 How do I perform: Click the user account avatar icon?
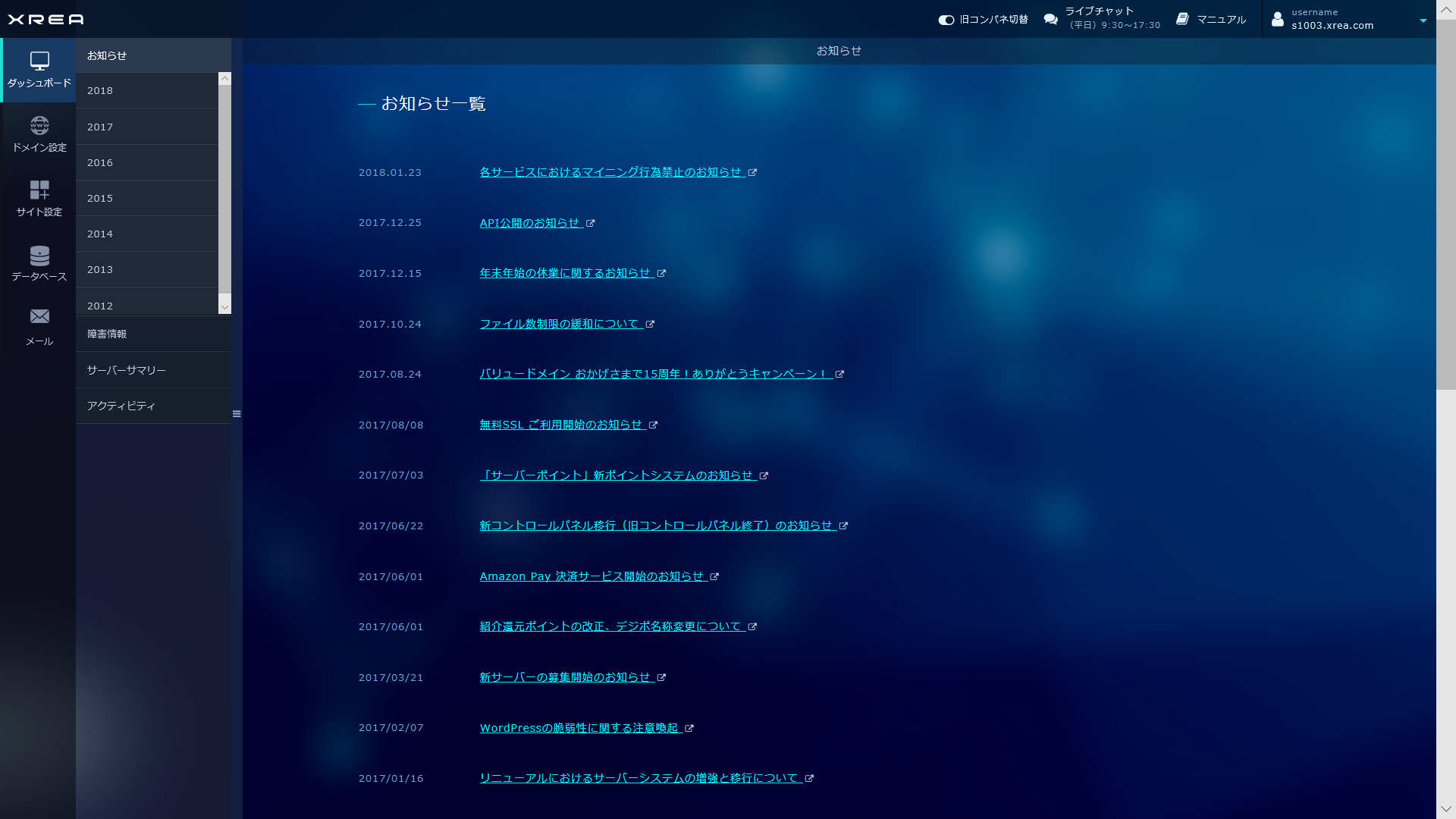coord(1278,19)
